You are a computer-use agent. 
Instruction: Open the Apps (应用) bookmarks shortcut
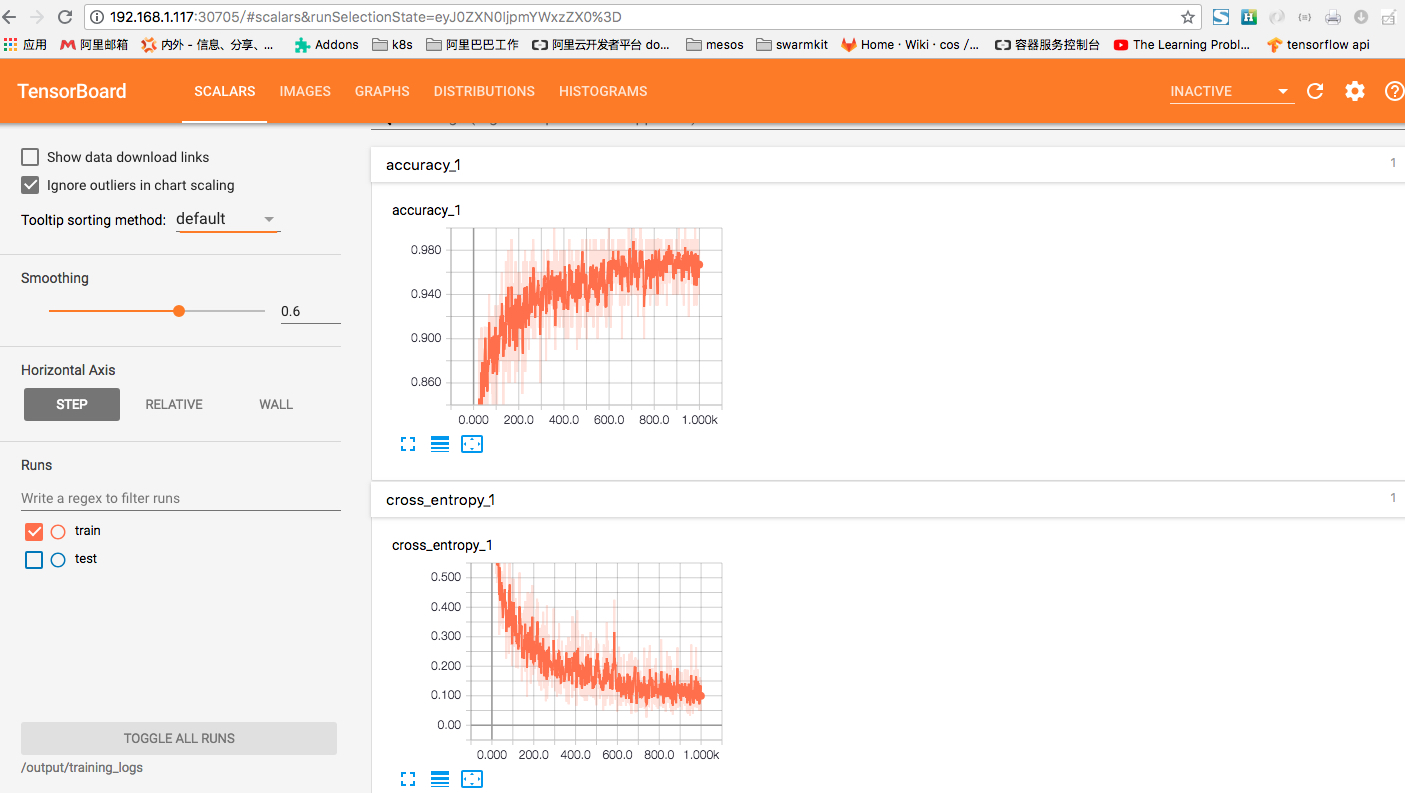(x=26, y=44)
